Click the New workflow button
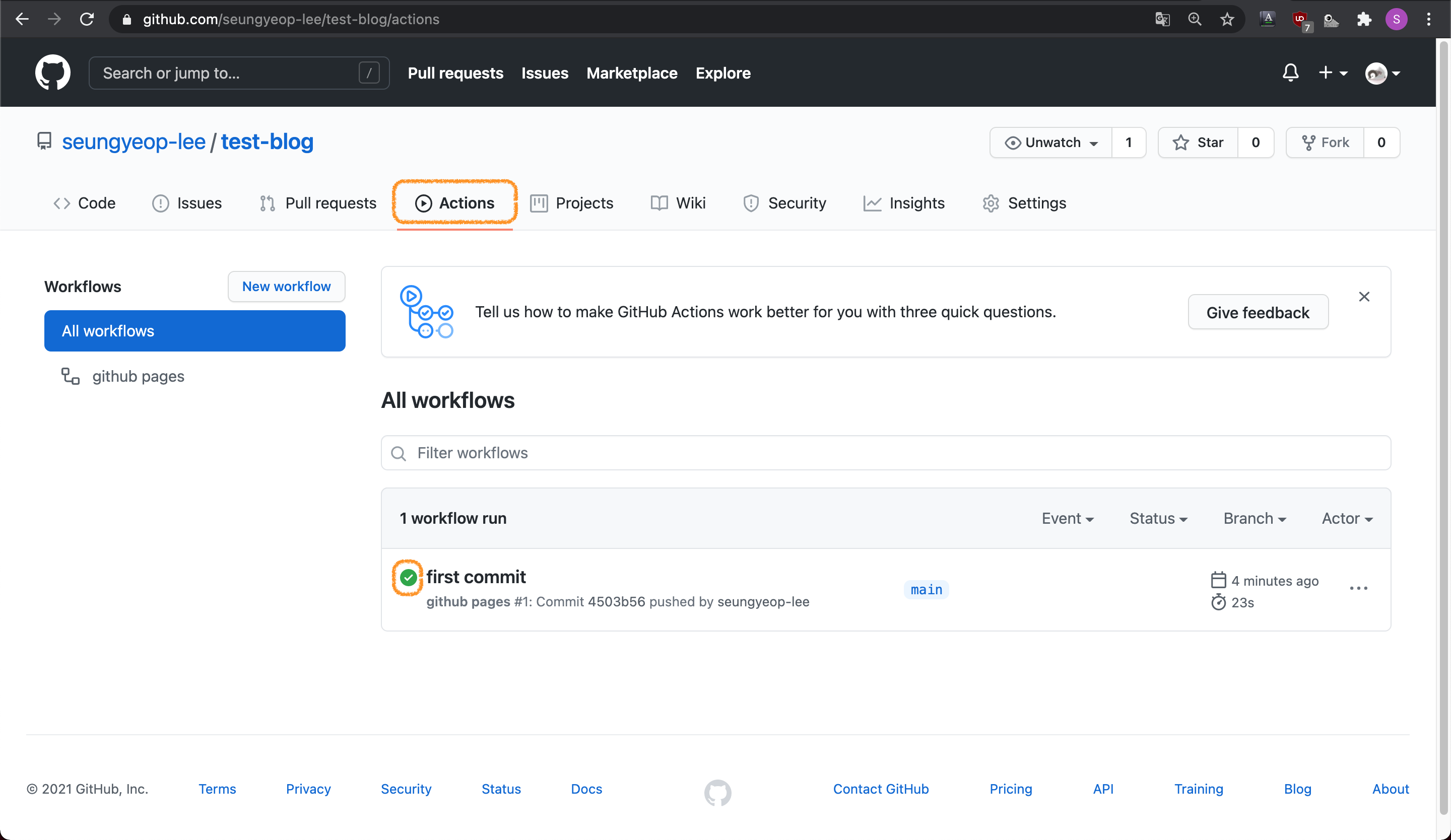 pyautogui.click(x=286, y=286)
